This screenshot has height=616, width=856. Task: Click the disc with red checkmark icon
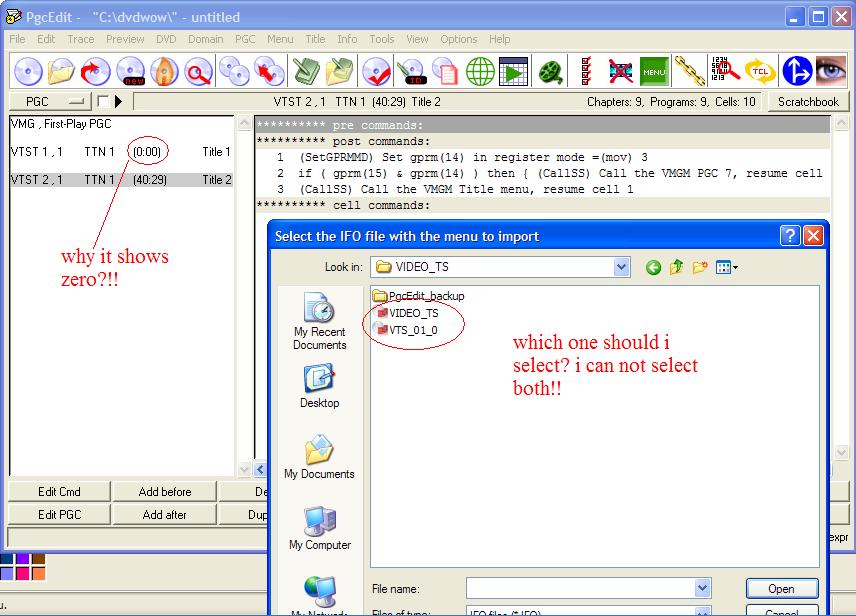[x=376, y=72]
